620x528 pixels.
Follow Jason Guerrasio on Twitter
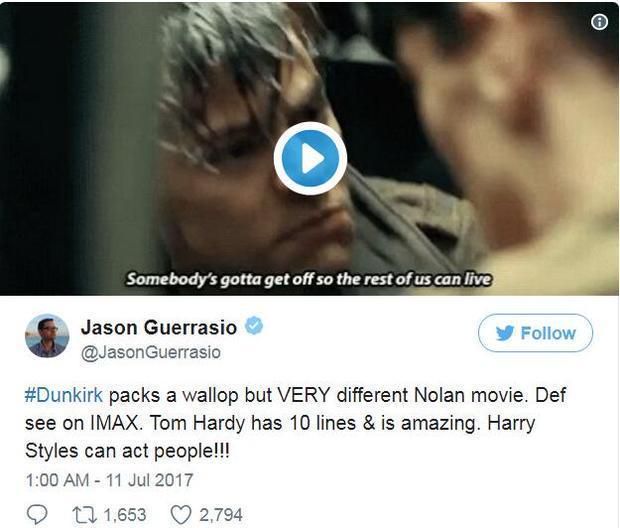[x=535, y=333]
